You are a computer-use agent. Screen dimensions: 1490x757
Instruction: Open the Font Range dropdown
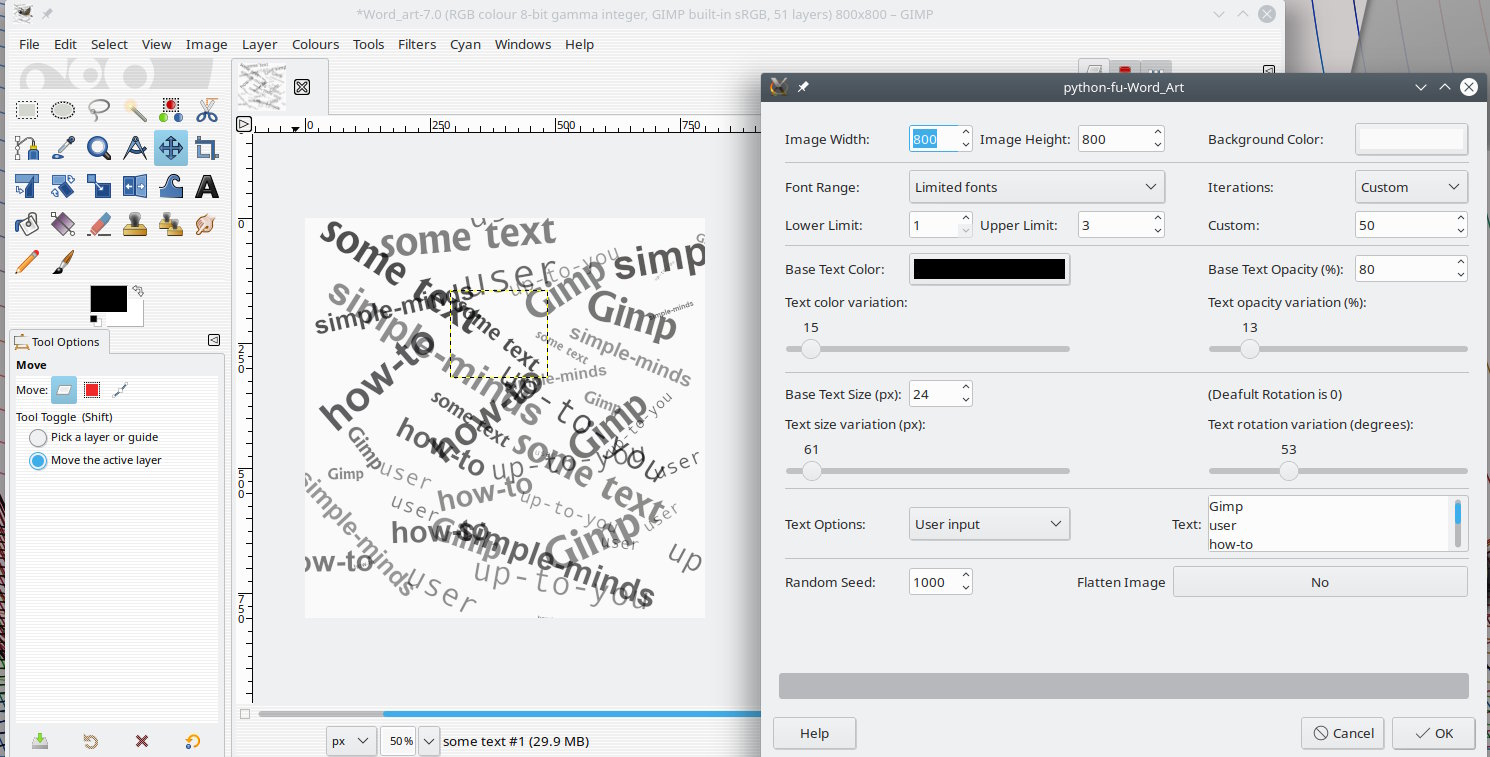tap(1037, 187)
